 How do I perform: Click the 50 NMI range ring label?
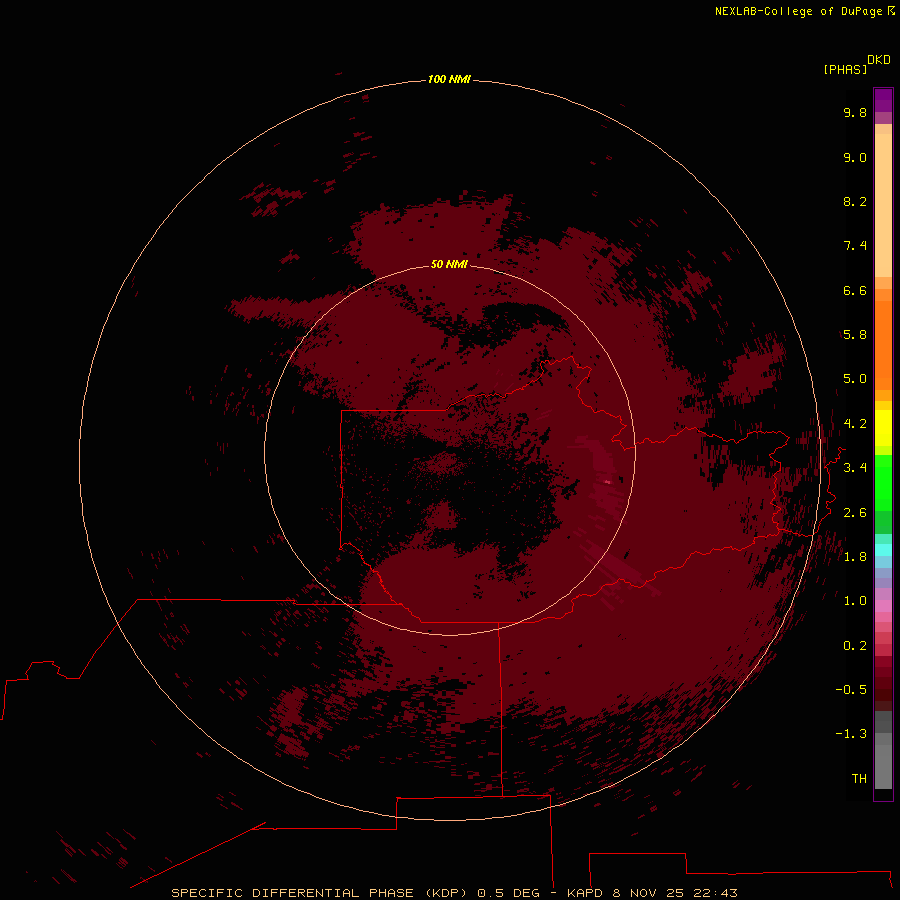(x=449, y=264)
